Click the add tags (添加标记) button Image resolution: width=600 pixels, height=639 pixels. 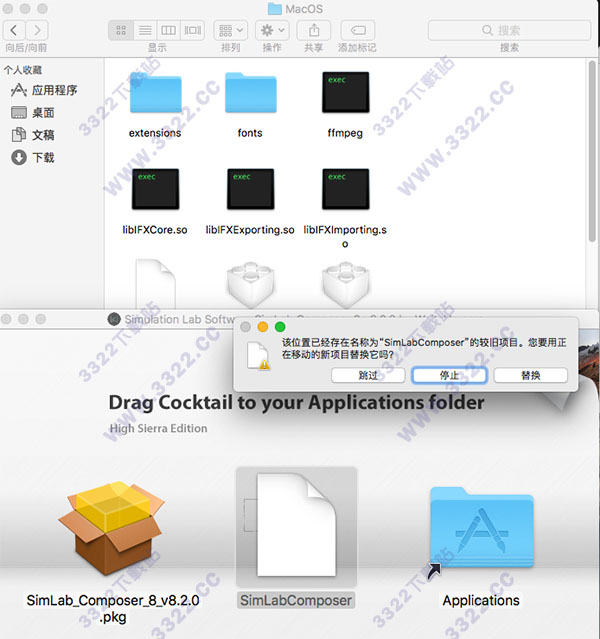[x=358, y=30]
